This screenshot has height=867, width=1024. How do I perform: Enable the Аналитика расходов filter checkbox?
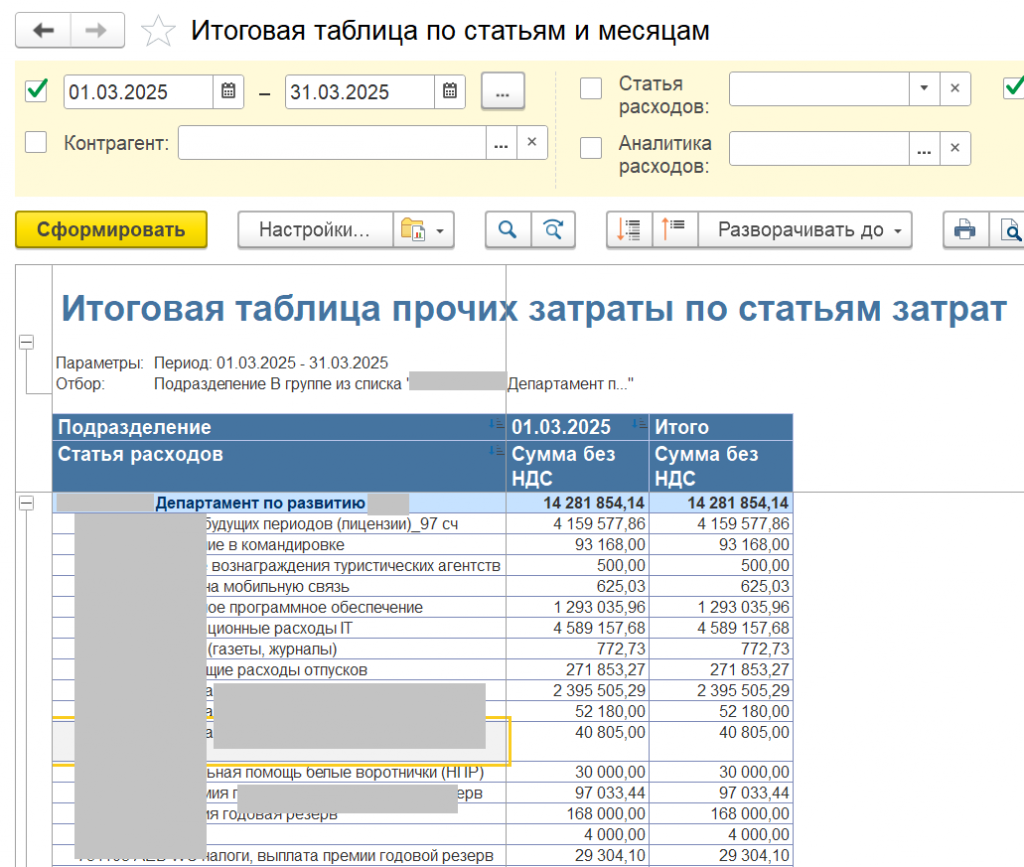(x=591, y=148)
